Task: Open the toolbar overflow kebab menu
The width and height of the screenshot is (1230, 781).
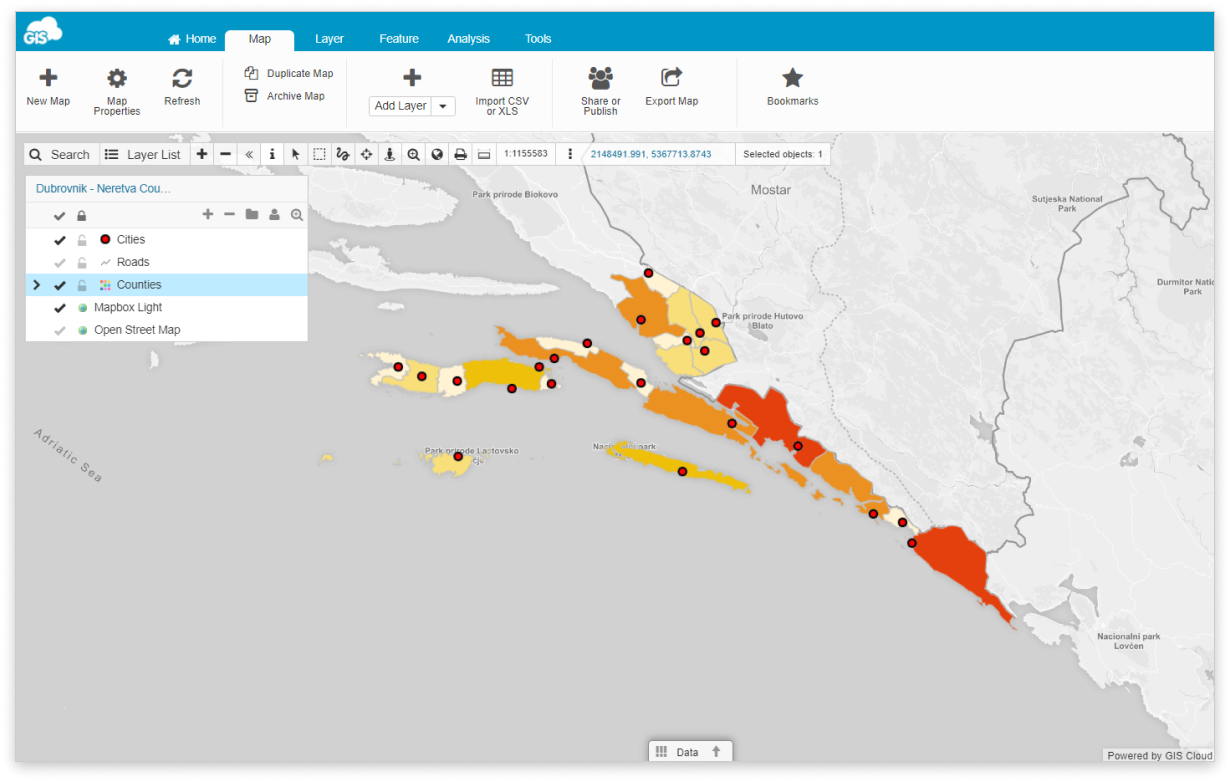Action: (568, 154)
